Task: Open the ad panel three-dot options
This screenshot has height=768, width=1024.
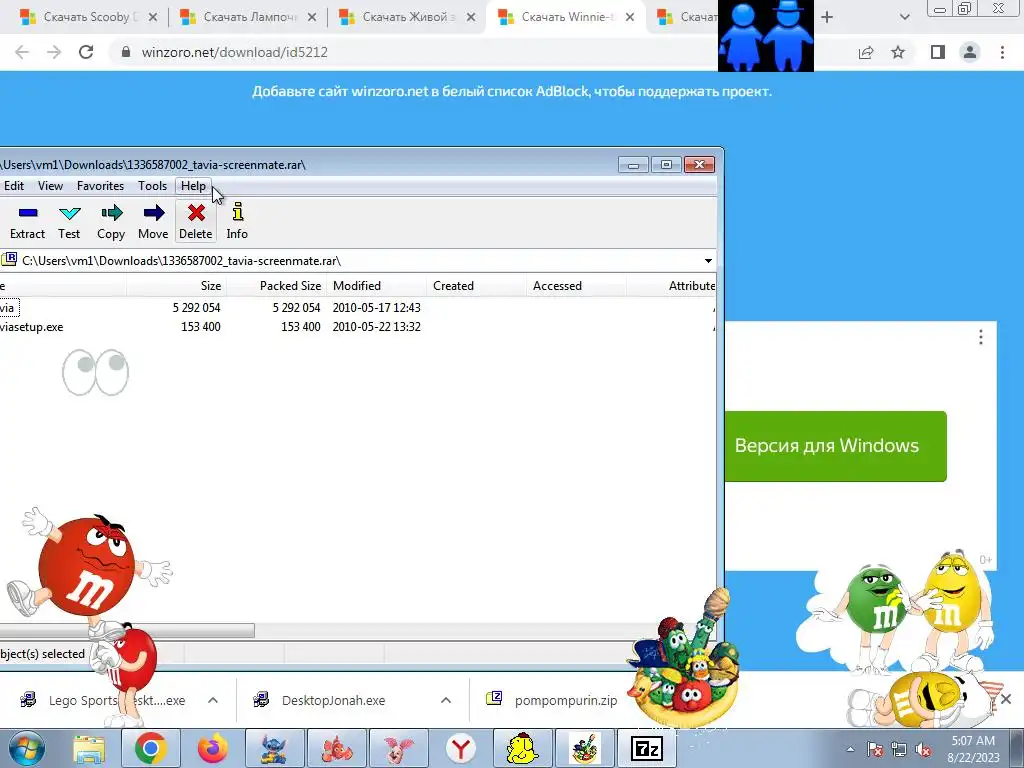Action: tap(980, 337)
